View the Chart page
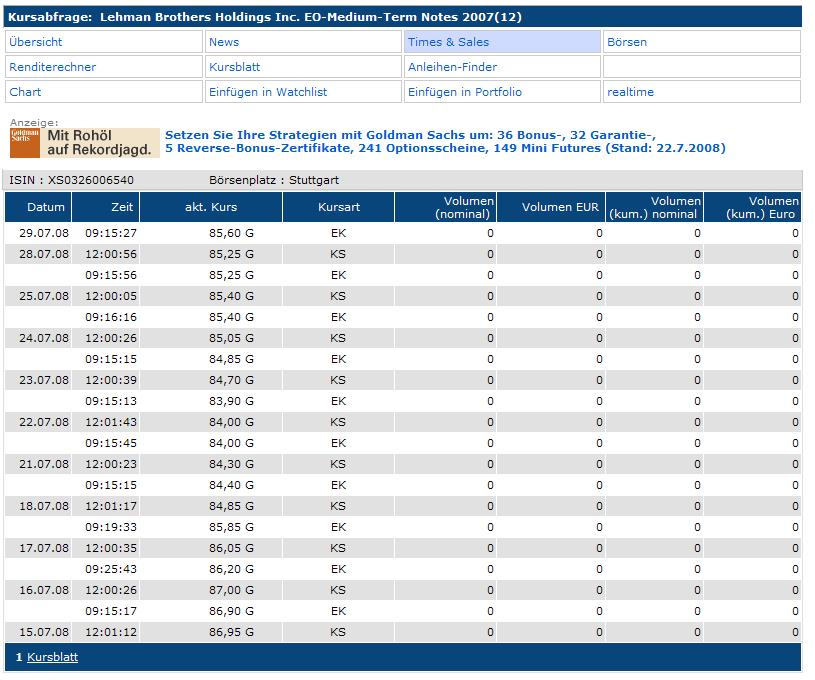This screenshot has width=815, height=680. pos(25,92)
